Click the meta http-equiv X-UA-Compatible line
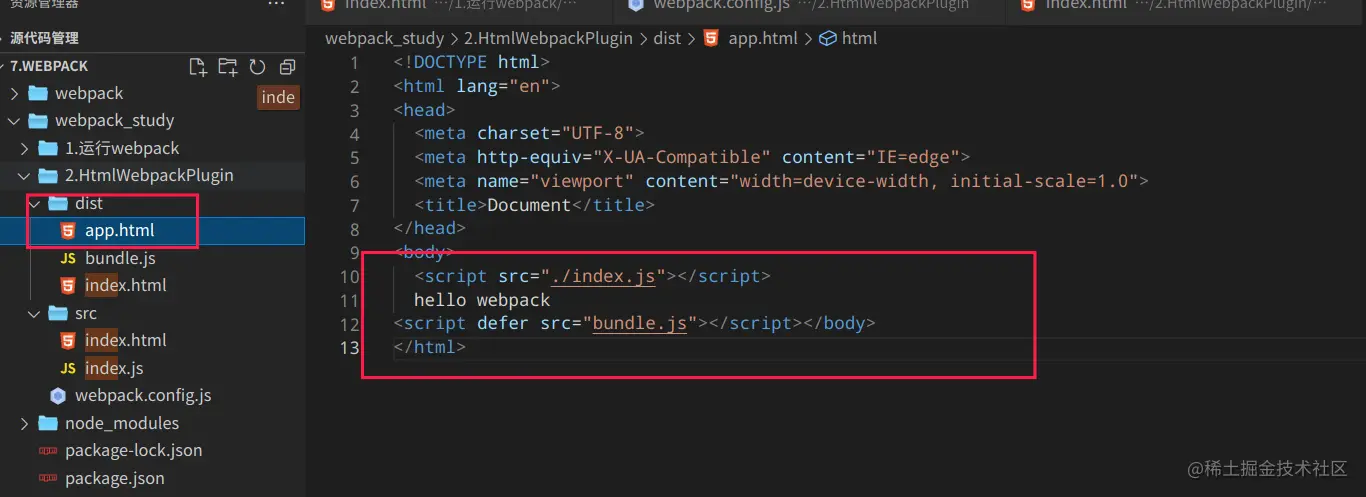This screenshot has height=497, width=1366. (x=692, y=157)
